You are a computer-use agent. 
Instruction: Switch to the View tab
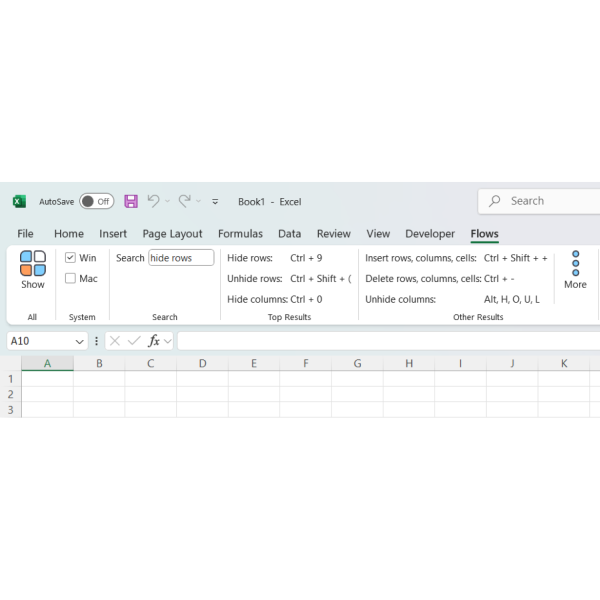coord(378,234)
